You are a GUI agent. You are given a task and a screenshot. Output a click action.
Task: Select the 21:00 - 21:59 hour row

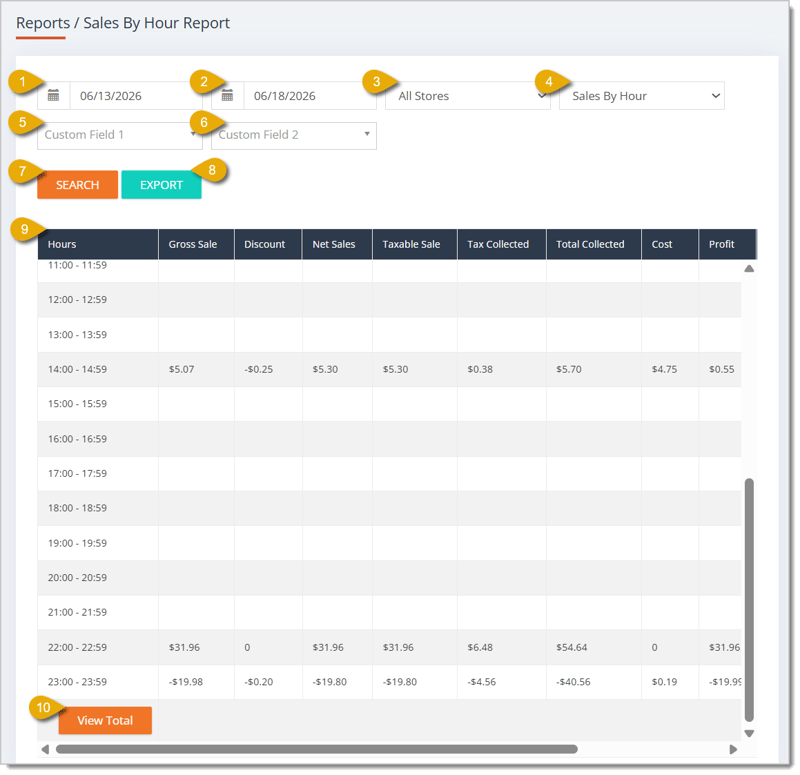389,612
